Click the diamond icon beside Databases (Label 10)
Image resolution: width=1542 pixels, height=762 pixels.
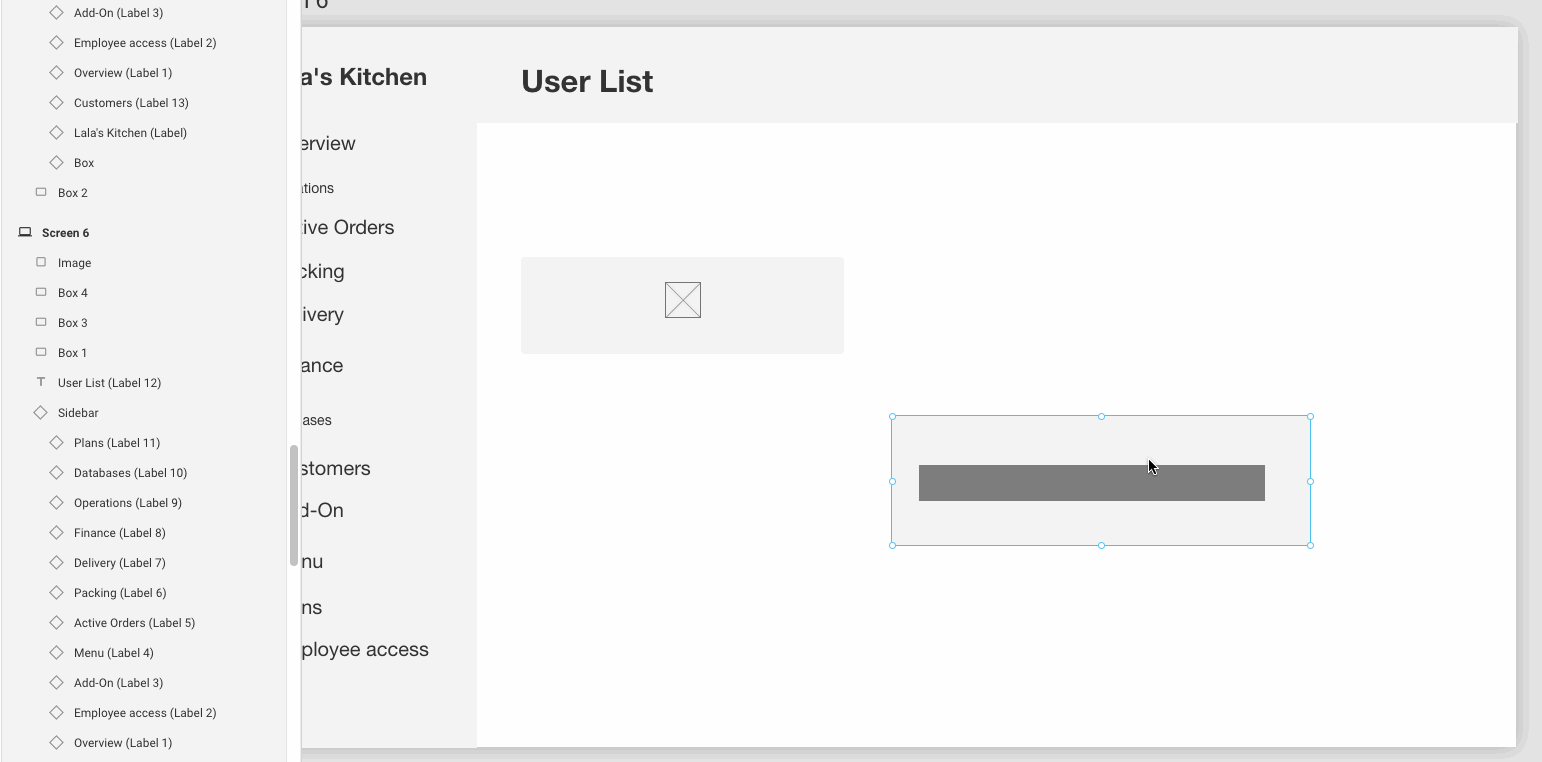(56, 472)
